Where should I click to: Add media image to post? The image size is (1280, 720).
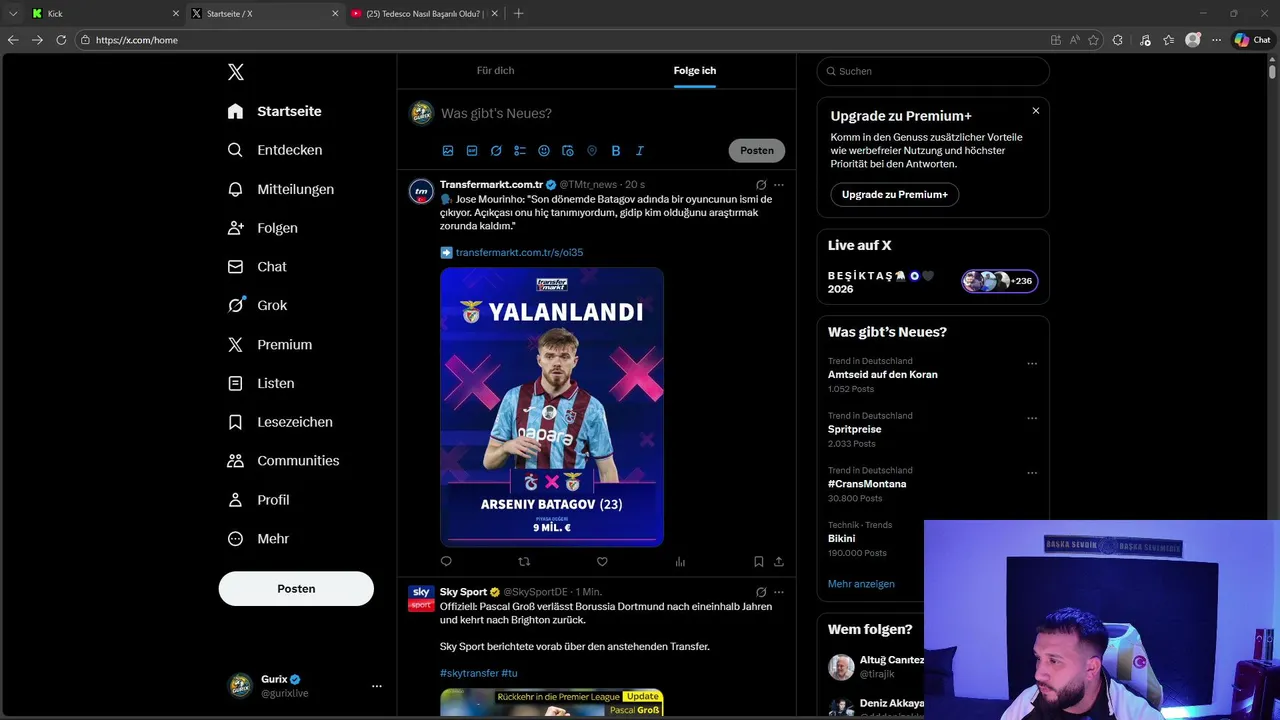point(448,151)
